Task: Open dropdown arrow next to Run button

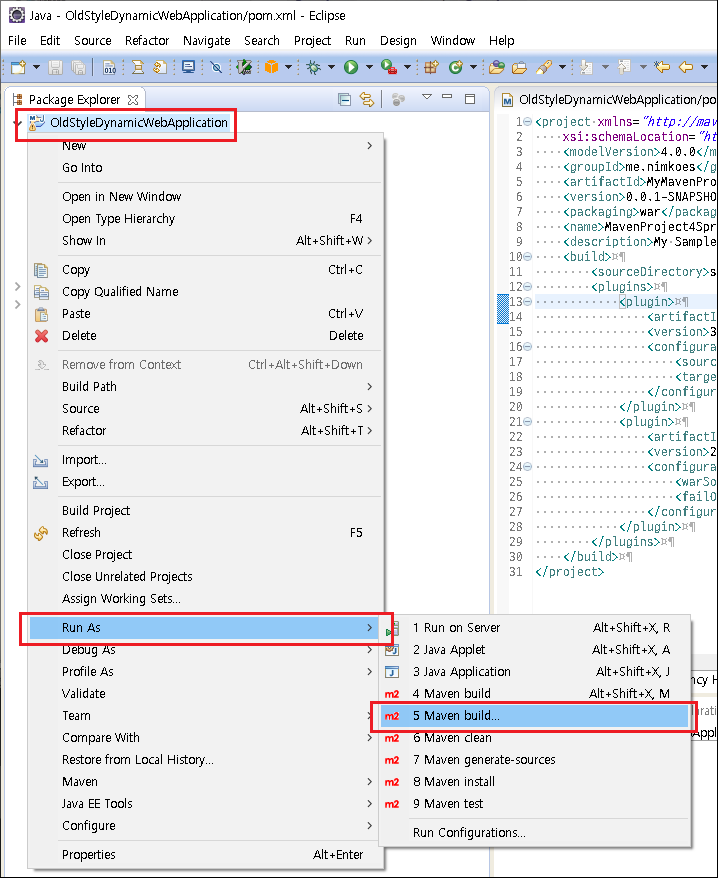Action: (x=369, y=68)
